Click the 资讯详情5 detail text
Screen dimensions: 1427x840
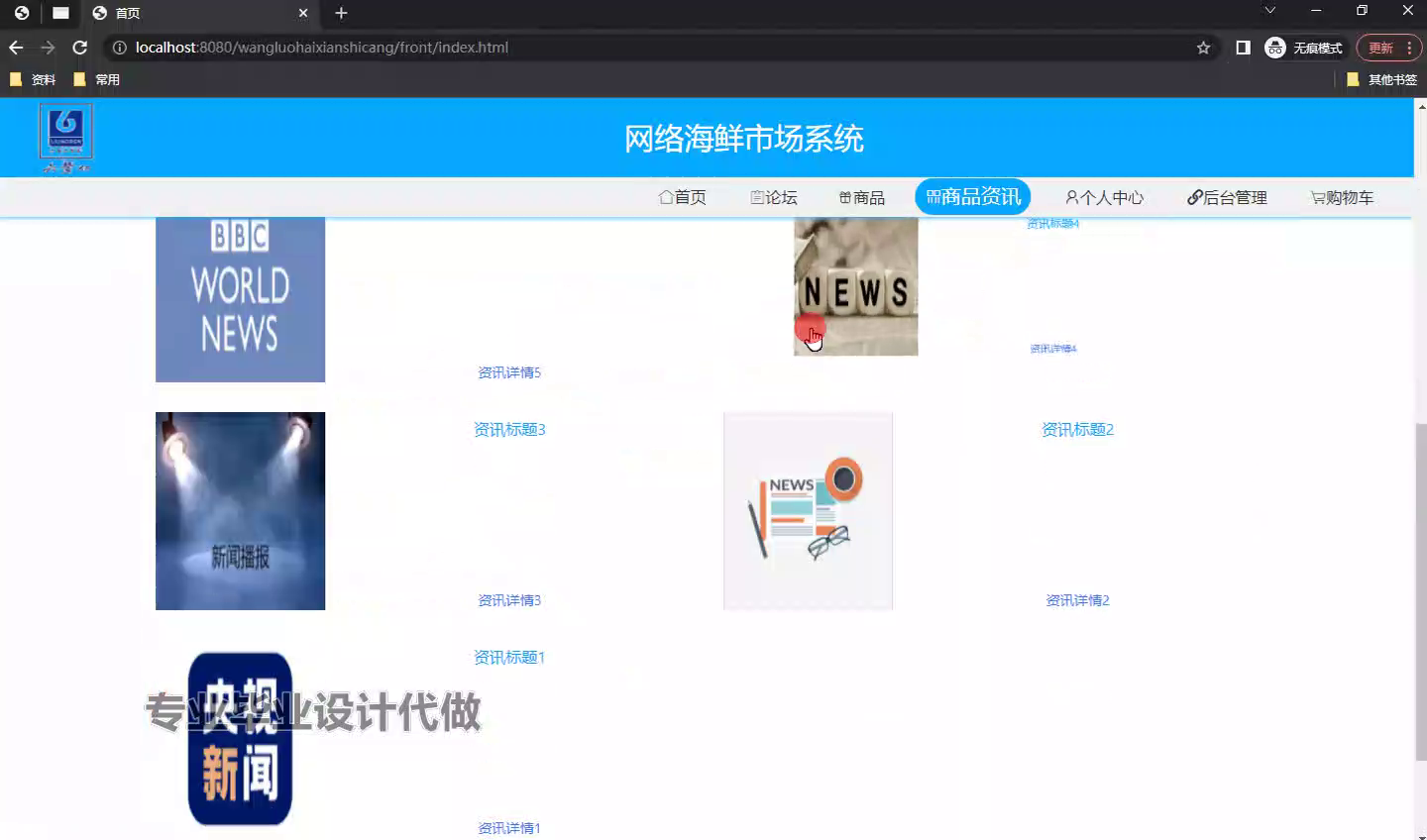tap(509, 372)
